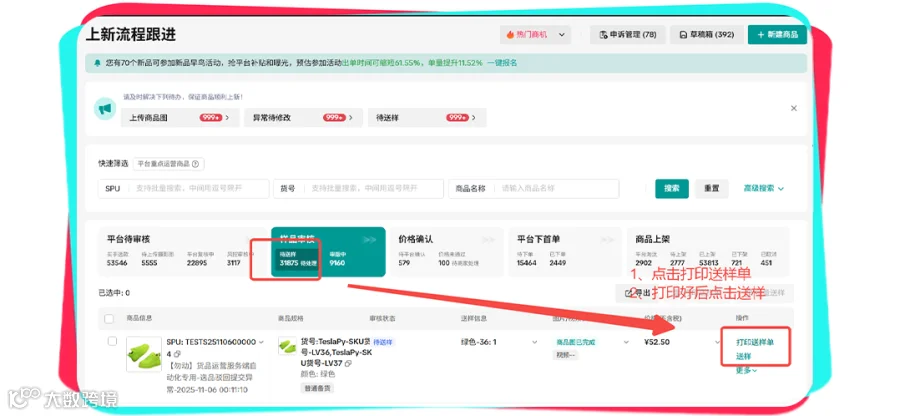Click the green shoe product thumbnail
900x416 pixels.
143,354
